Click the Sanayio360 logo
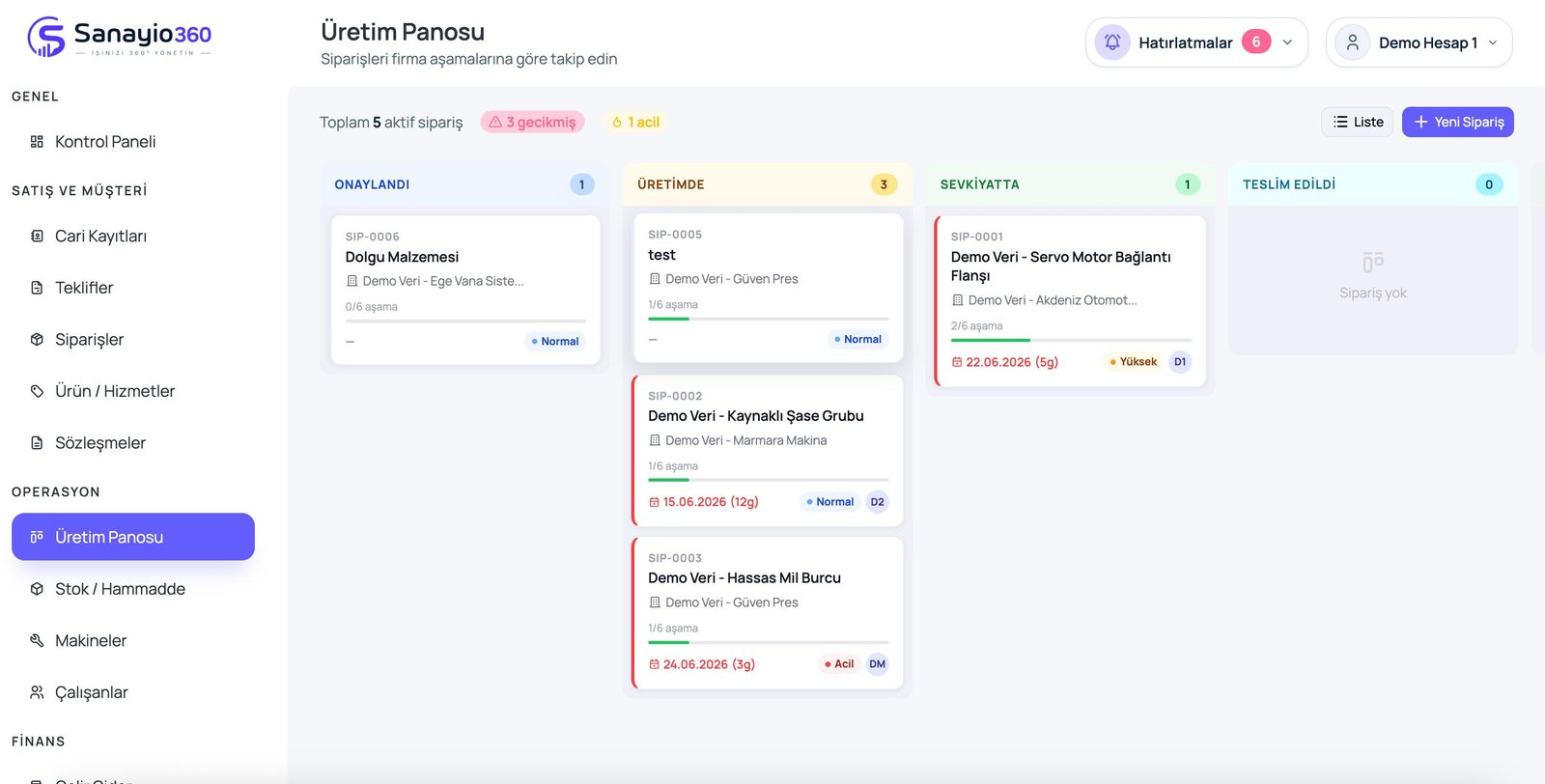Viewport: 1545px width, 784px height. tap(120, 37)
